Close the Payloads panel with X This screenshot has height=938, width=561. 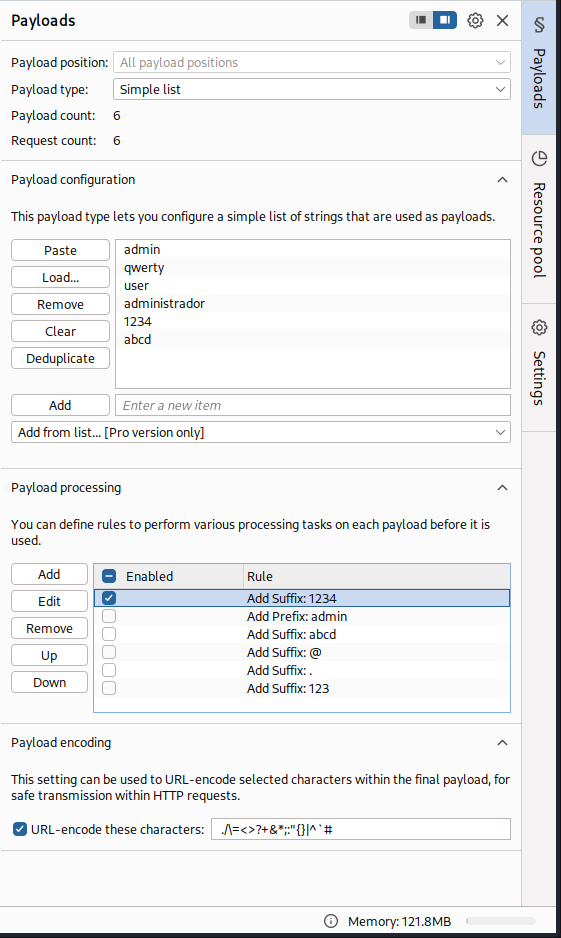(x=502, y=20)
